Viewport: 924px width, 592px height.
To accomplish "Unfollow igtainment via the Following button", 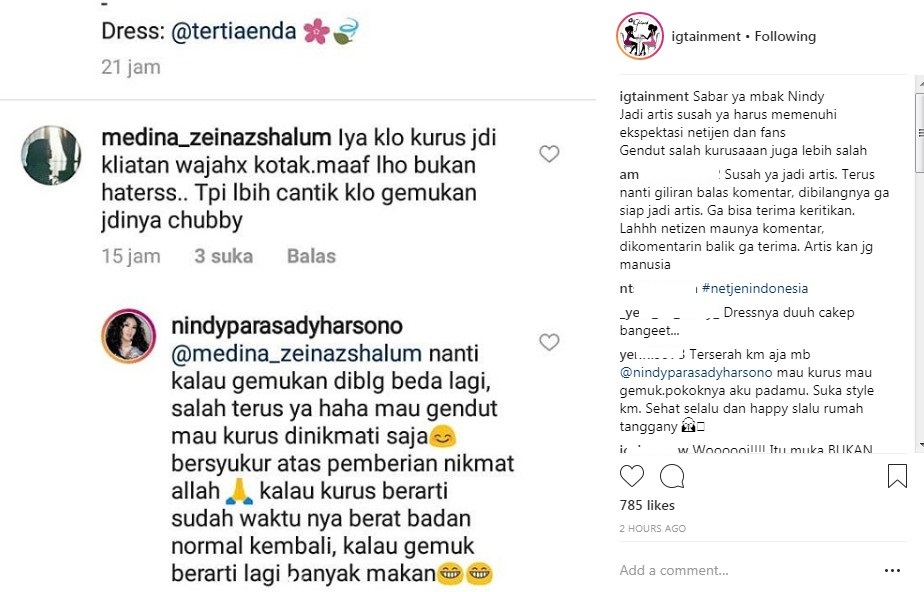I will tap(785, 36).
